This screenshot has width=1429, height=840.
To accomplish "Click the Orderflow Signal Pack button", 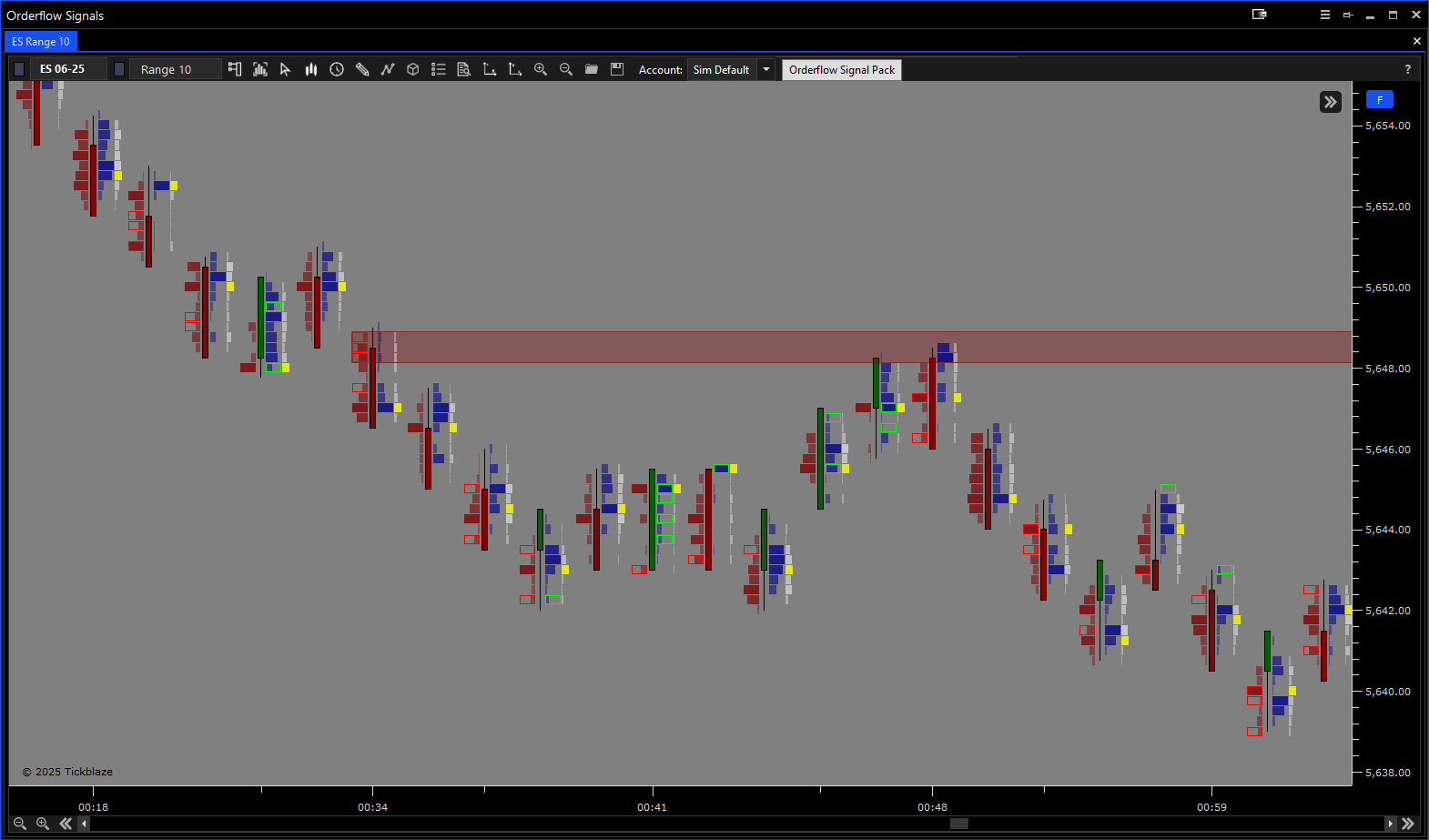I will (x=842, y=70).
